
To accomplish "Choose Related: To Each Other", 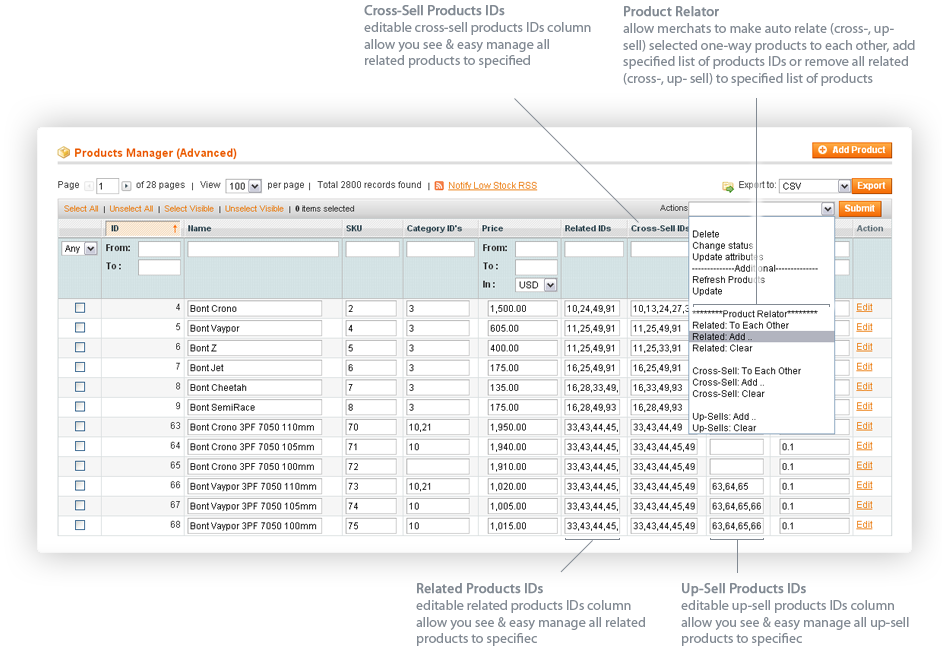I will 740,326.
